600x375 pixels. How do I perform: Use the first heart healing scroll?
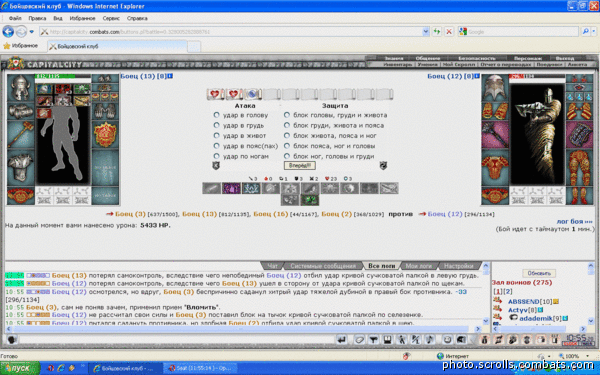(x=215, y=94)
